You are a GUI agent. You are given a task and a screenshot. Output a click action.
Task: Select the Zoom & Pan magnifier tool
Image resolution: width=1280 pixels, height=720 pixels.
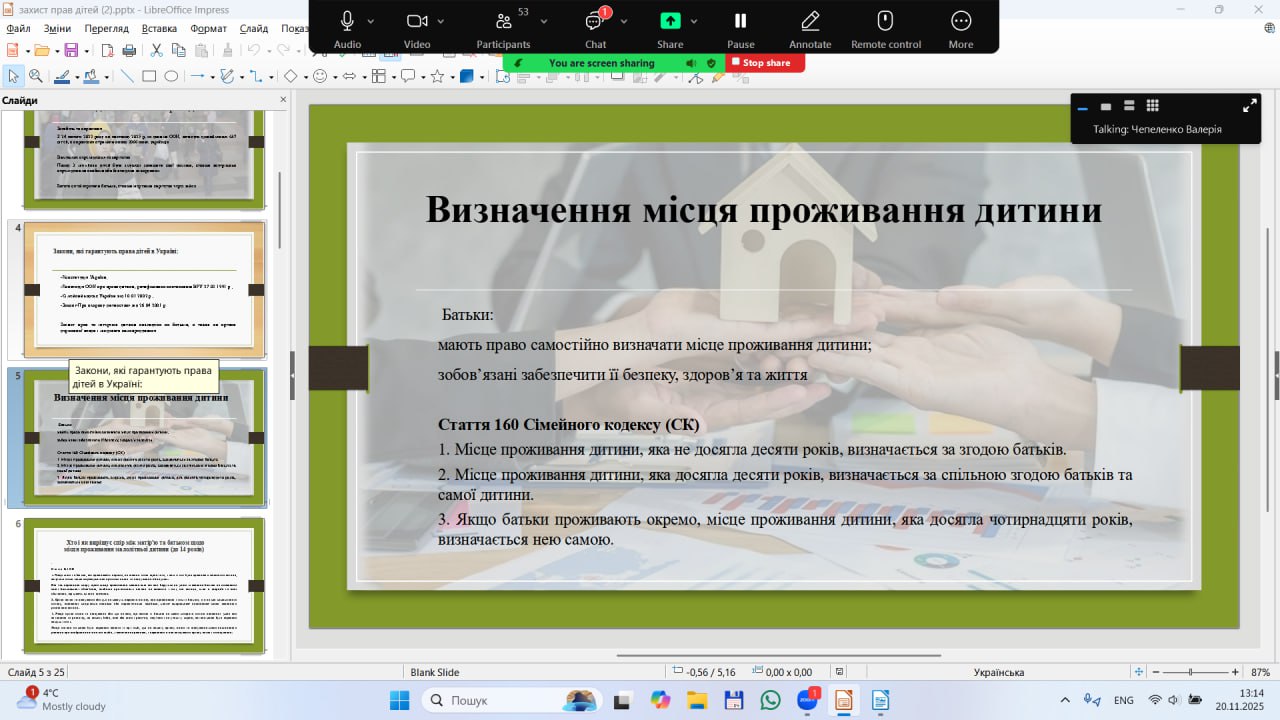(35, 76)
